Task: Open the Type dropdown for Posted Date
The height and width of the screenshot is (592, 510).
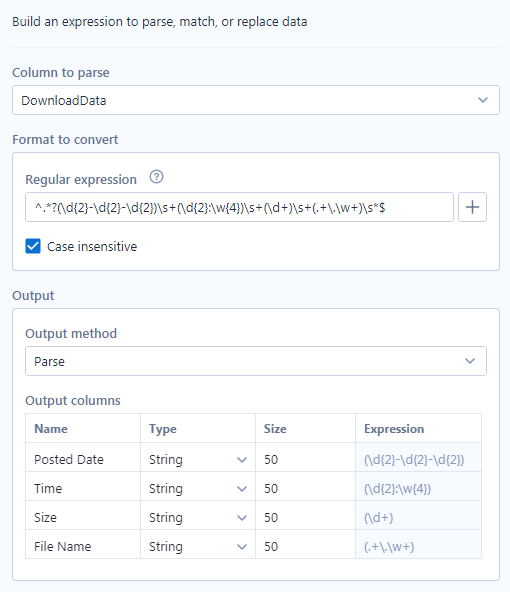Action: (x=198, y=459)
